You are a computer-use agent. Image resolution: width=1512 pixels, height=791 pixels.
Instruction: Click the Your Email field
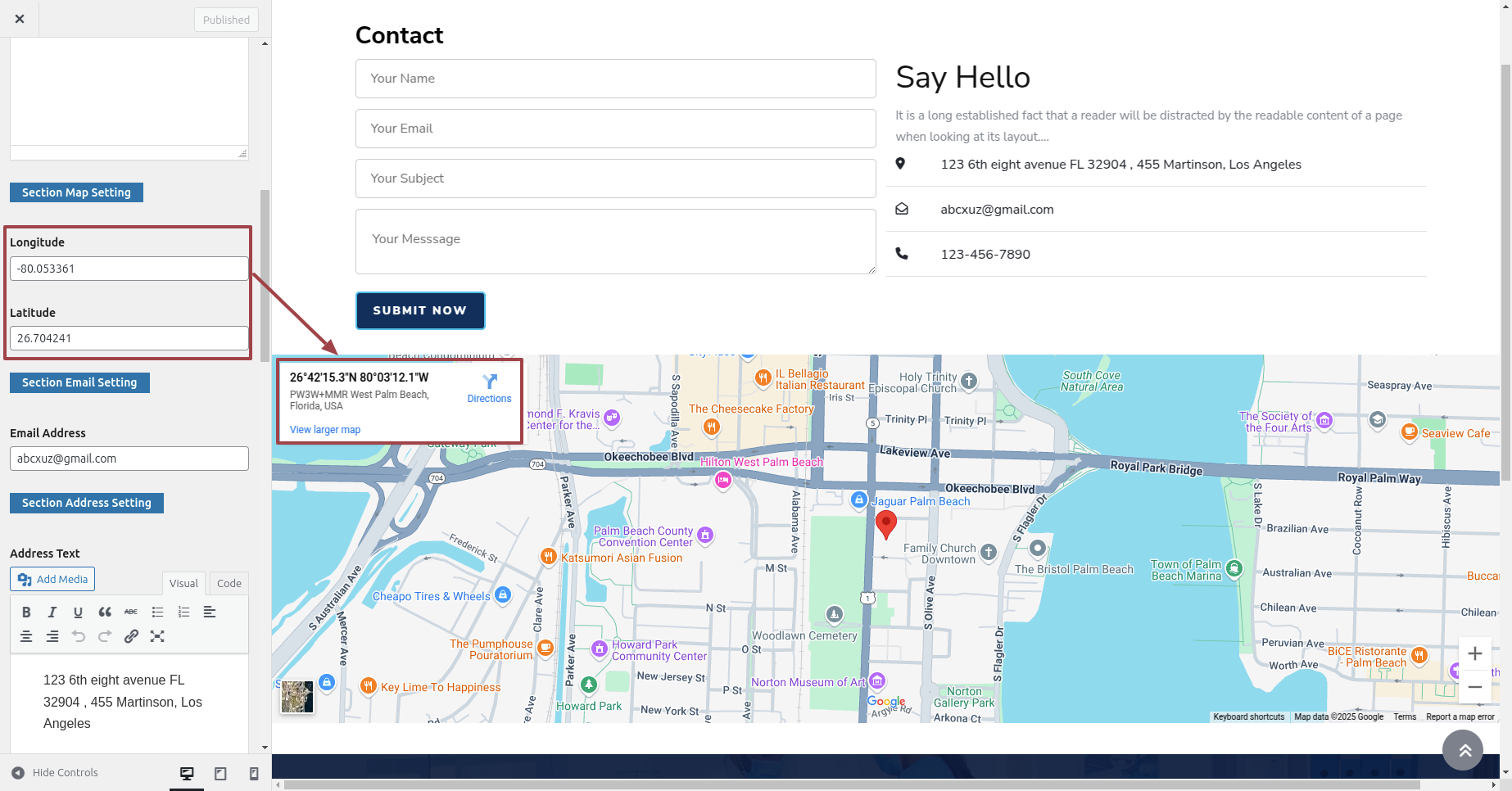tap(616, 129)
